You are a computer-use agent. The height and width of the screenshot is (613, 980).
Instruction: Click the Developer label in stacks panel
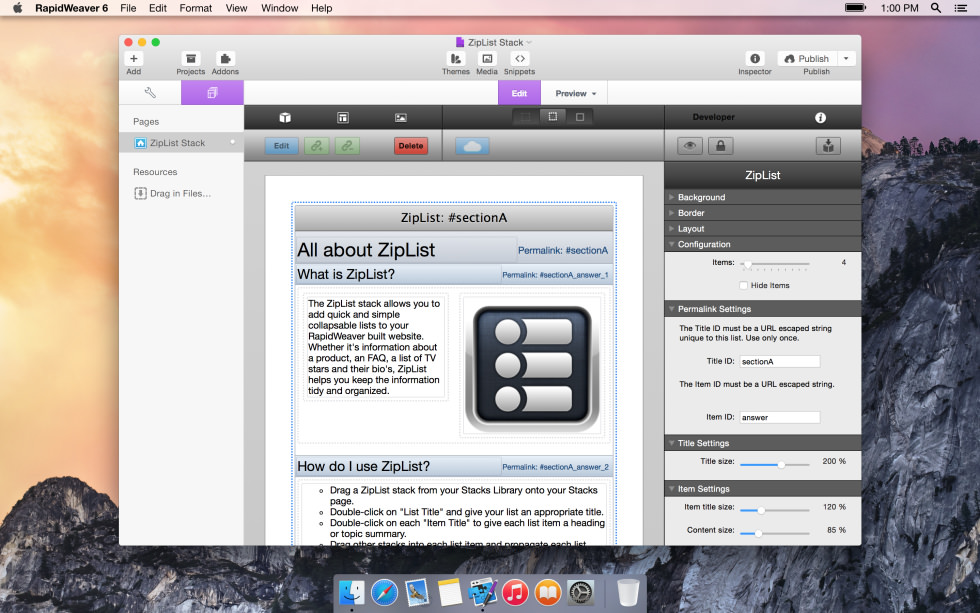coord(713,117)
